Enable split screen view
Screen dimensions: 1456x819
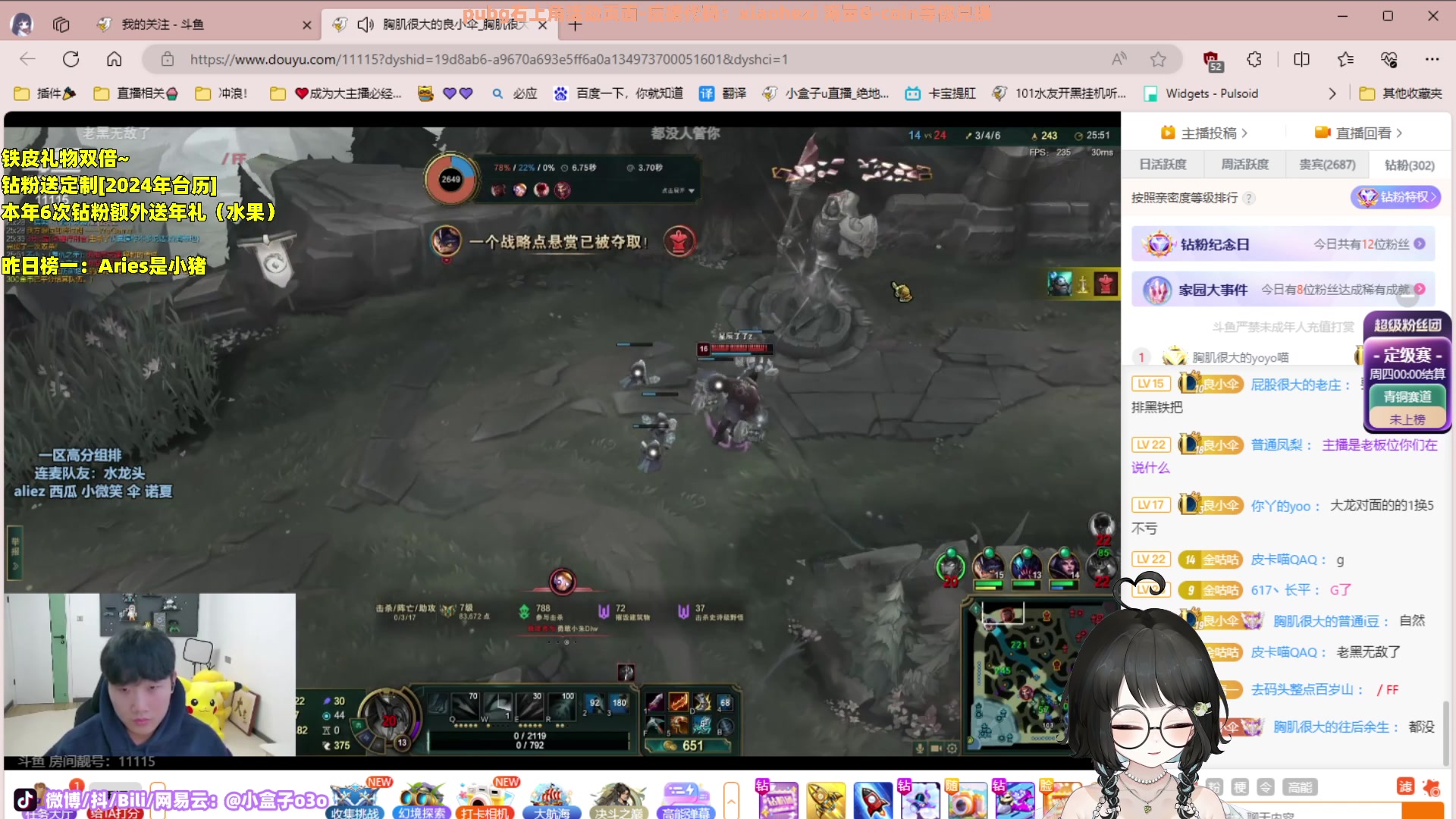point(1301,59)
